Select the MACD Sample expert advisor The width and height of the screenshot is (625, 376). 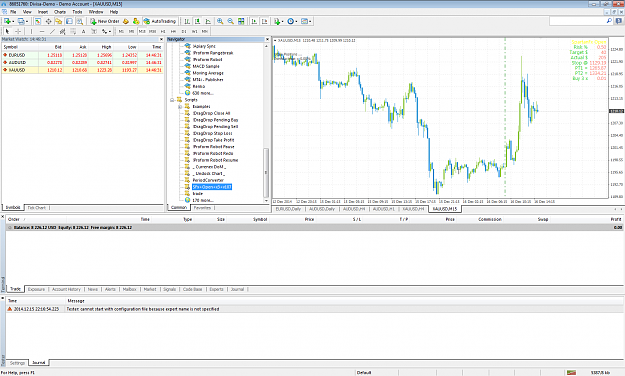tap(206, 66)
